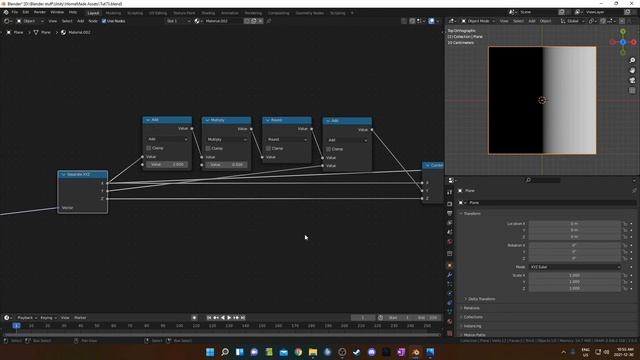The height and width of the screenshot is (360, 640).
Task: Click the green Y axis on navigation gizmo
Action: coord(623,32)
